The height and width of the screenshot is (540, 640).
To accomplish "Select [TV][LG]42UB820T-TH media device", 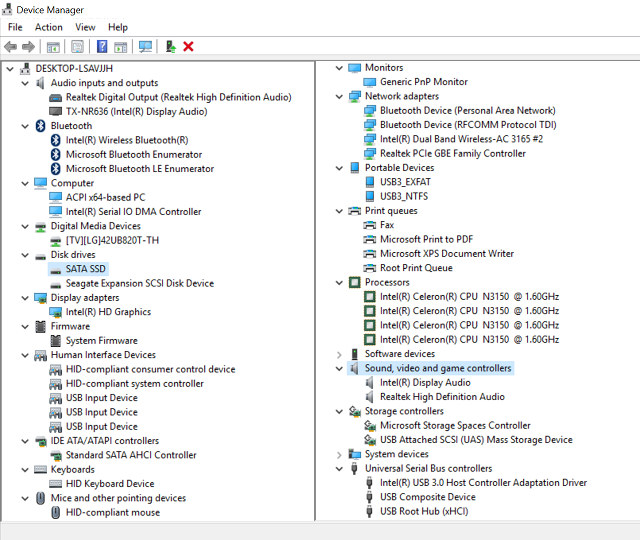I will point(112,240).
